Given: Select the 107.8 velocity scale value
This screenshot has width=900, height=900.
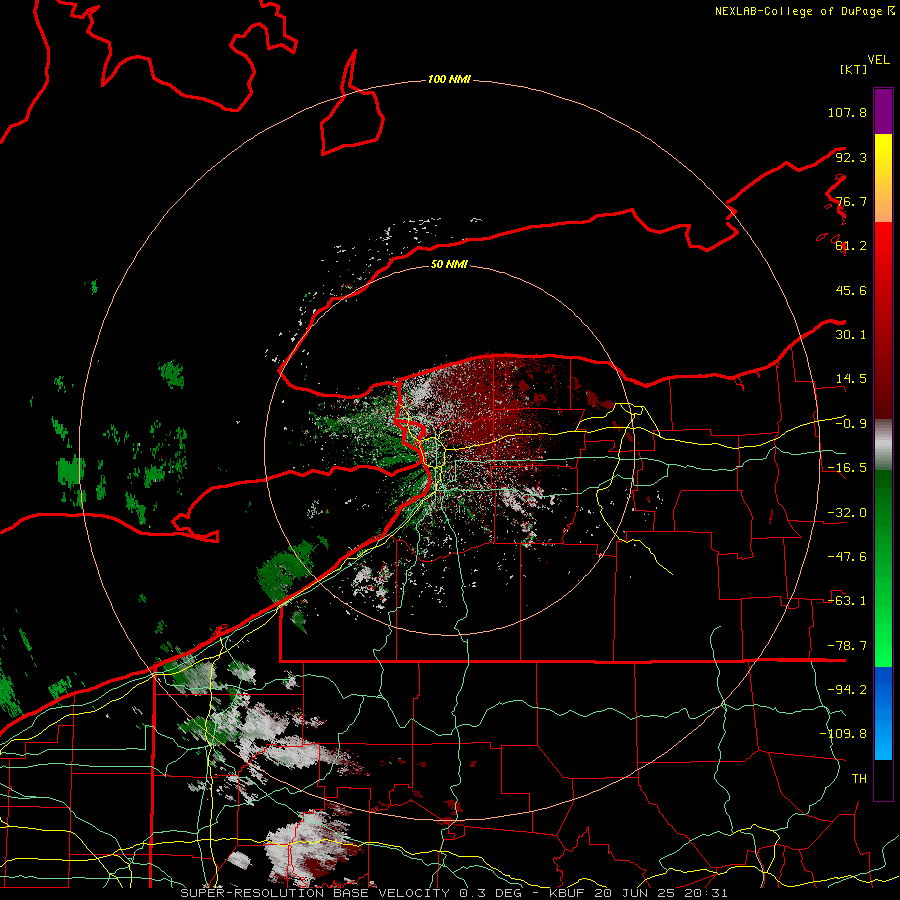Looking at the screenshot, I should click(847, 112).
